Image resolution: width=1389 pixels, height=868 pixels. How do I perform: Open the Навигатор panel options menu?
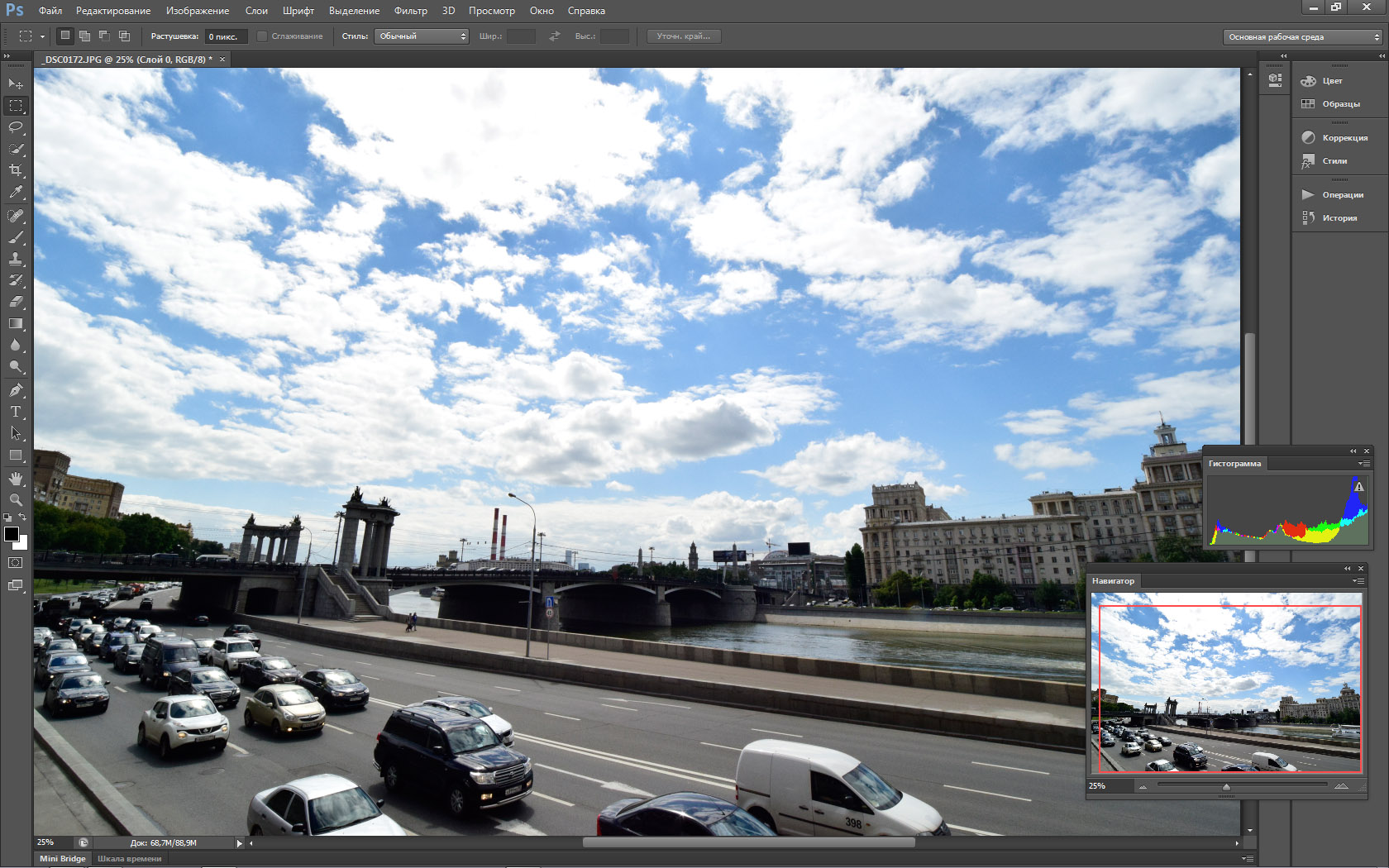pyautogui.click(x=1358, y=581)
